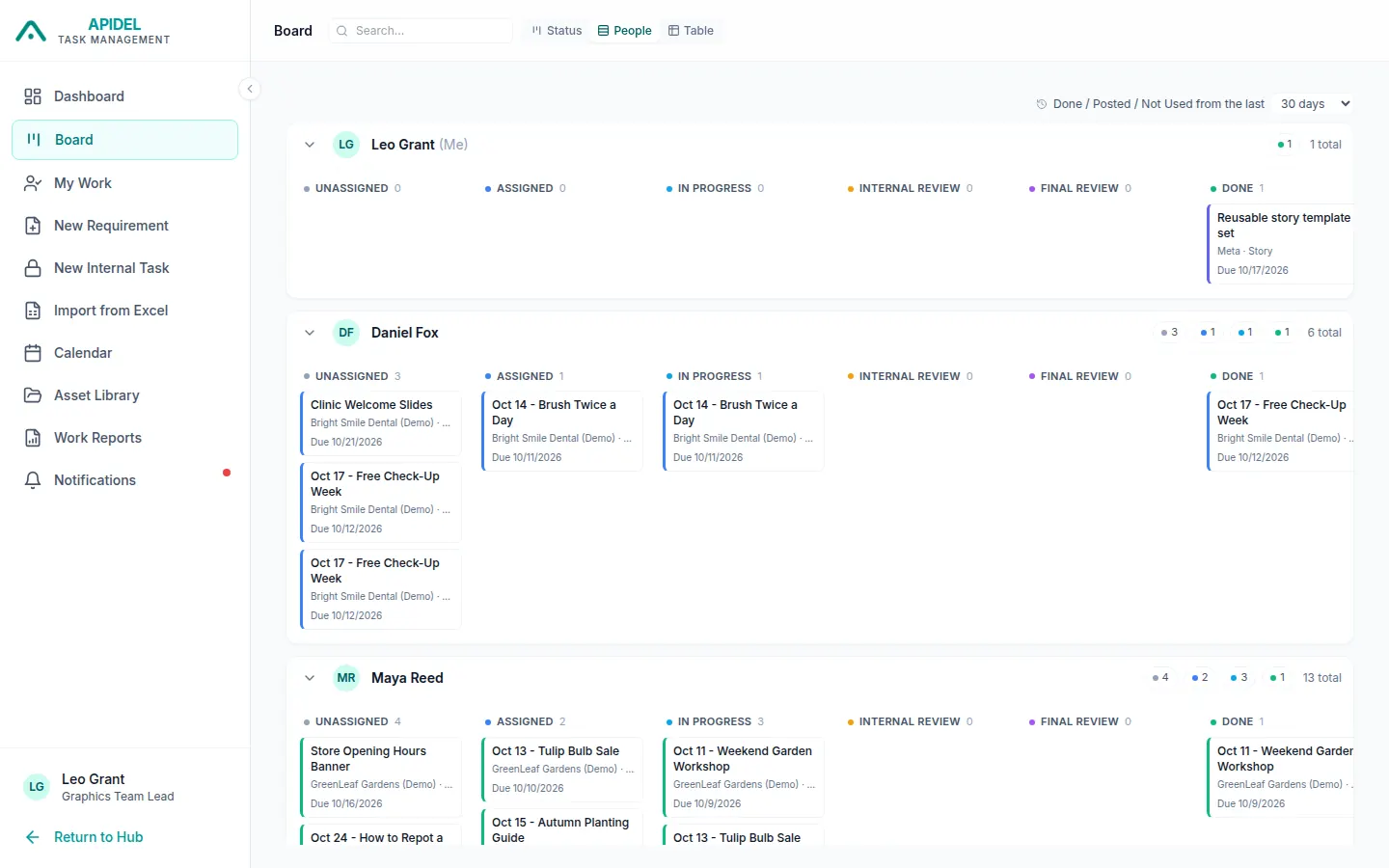This screenshot has height=868, width=1389.
Task: Open Notifications bell icon
Action: (x=33, y=480)
